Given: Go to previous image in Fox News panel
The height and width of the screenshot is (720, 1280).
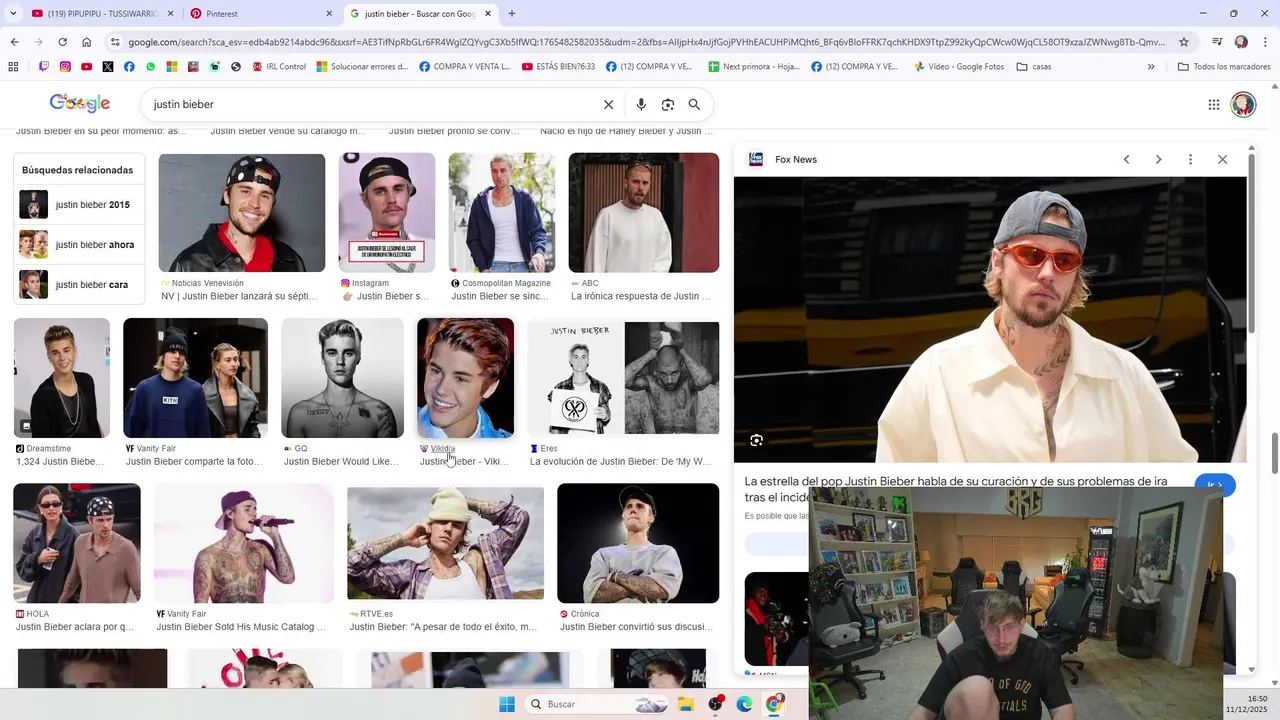Looking at the screenshot, I should point(1126,159).
